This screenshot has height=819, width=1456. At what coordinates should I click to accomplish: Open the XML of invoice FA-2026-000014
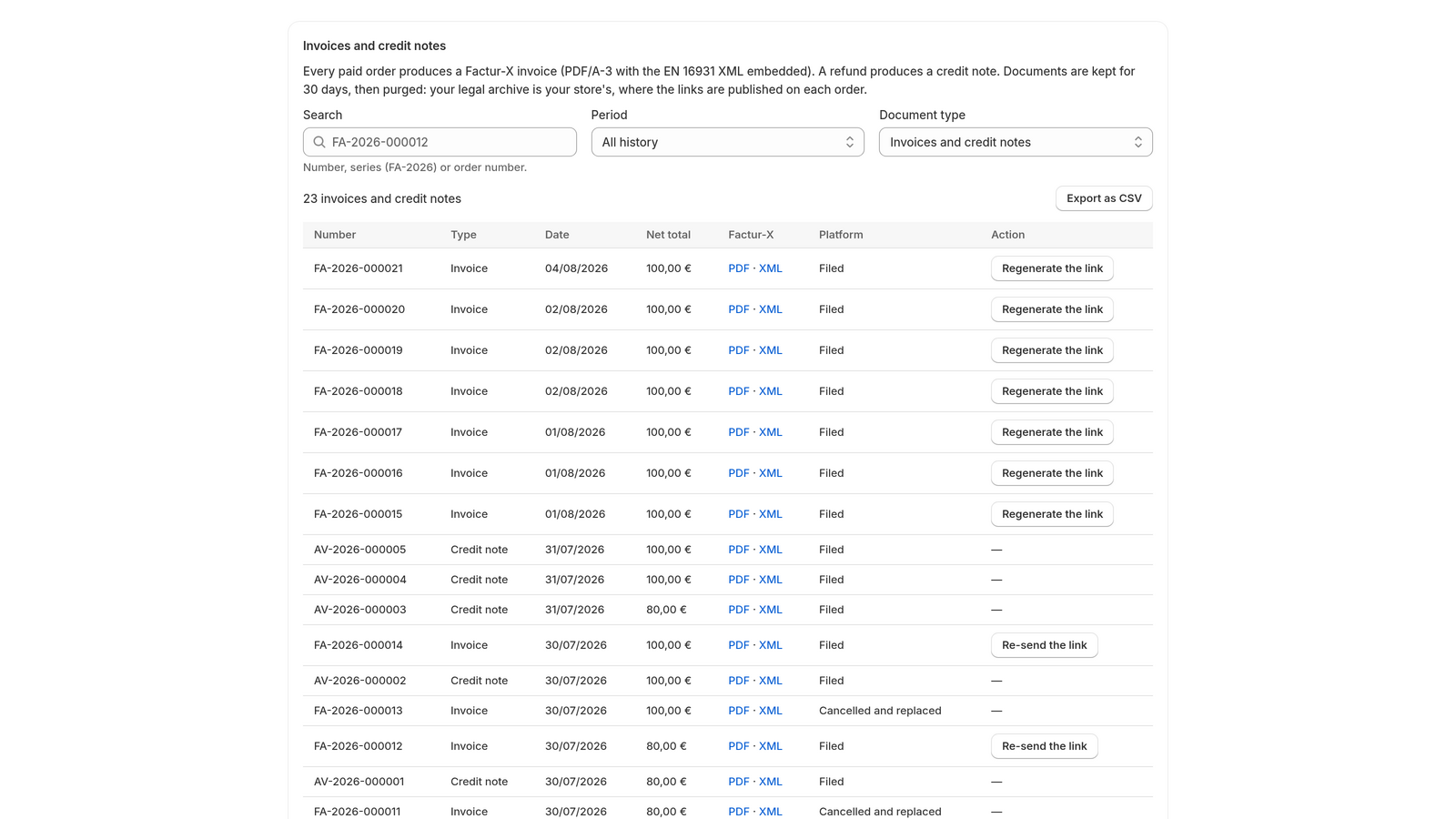770,645
